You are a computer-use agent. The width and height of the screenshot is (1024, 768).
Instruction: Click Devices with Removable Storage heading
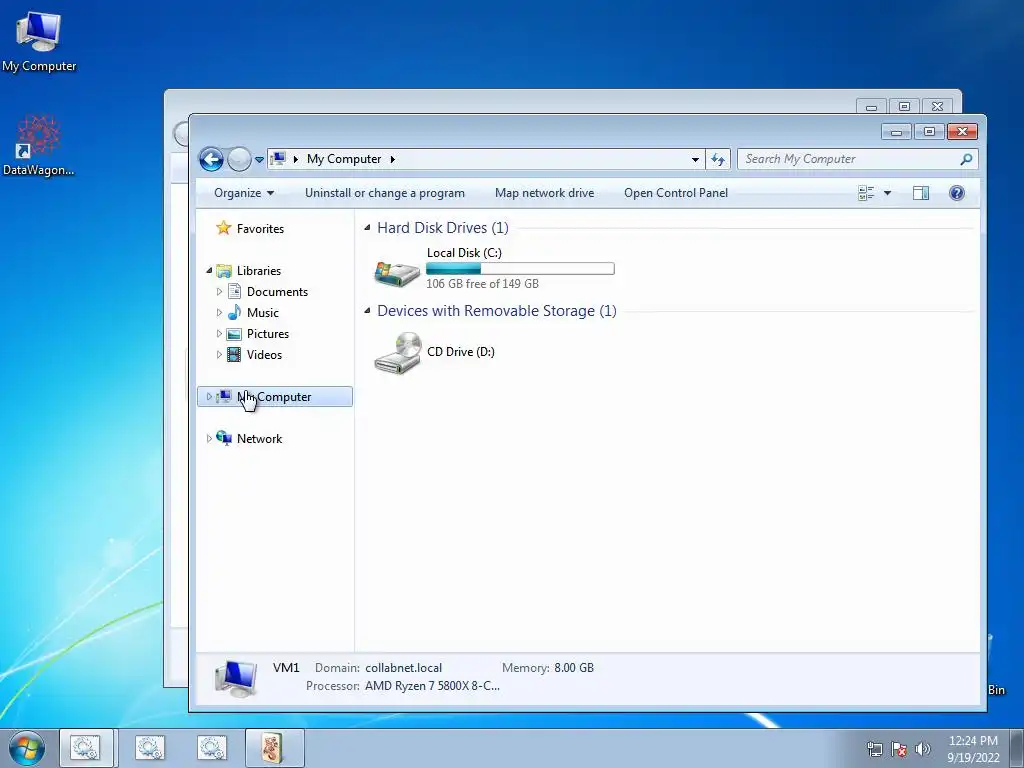coord(496,310)
